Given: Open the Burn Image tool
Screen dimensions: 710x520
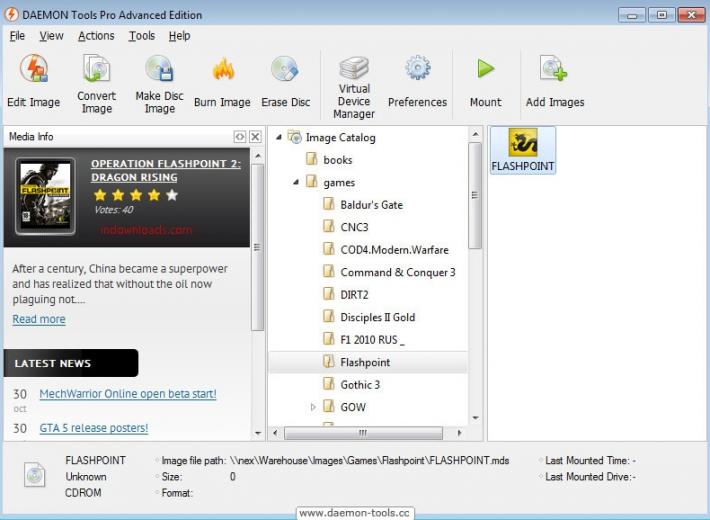Looking at the screenshot, I should 222,81.
